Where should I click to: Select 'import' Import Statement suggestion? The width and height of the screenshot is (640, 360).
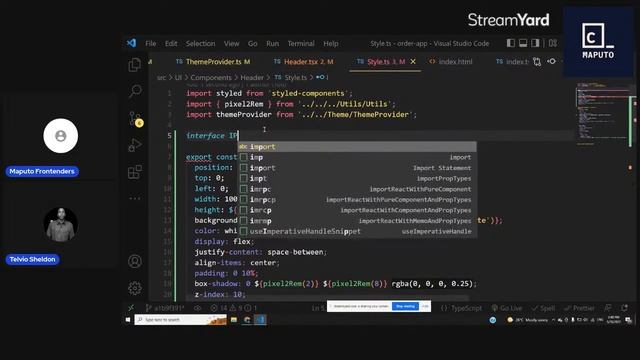[x=357, y=168]
